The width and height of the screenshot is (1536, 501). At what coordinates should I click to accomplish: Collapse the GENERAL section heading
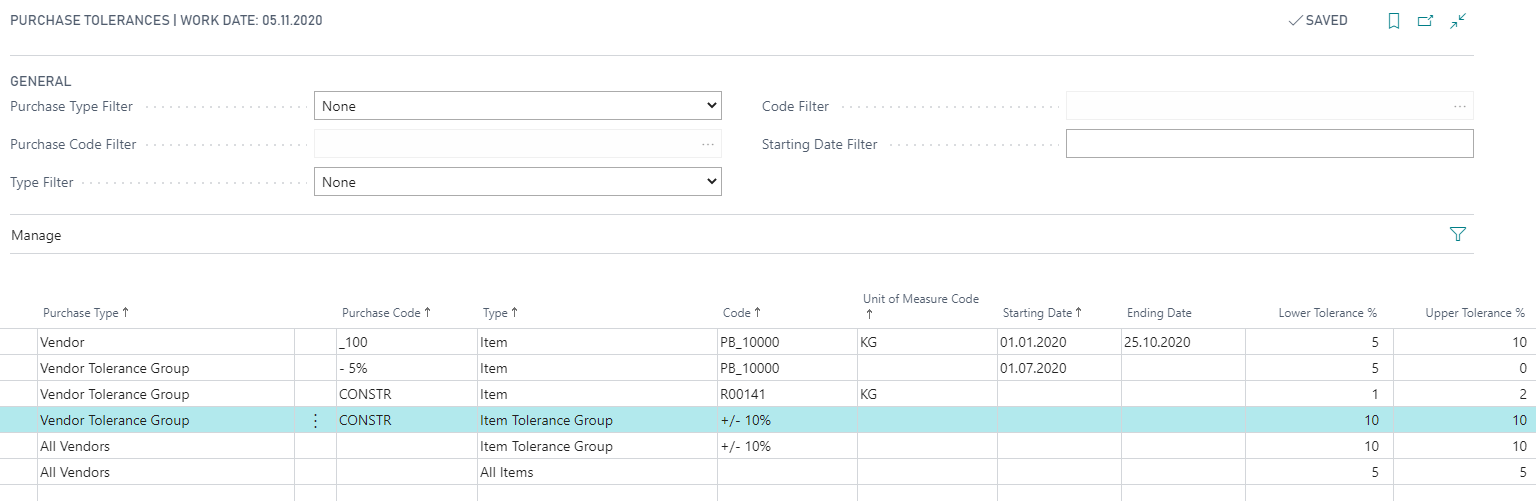pos(41,81)
